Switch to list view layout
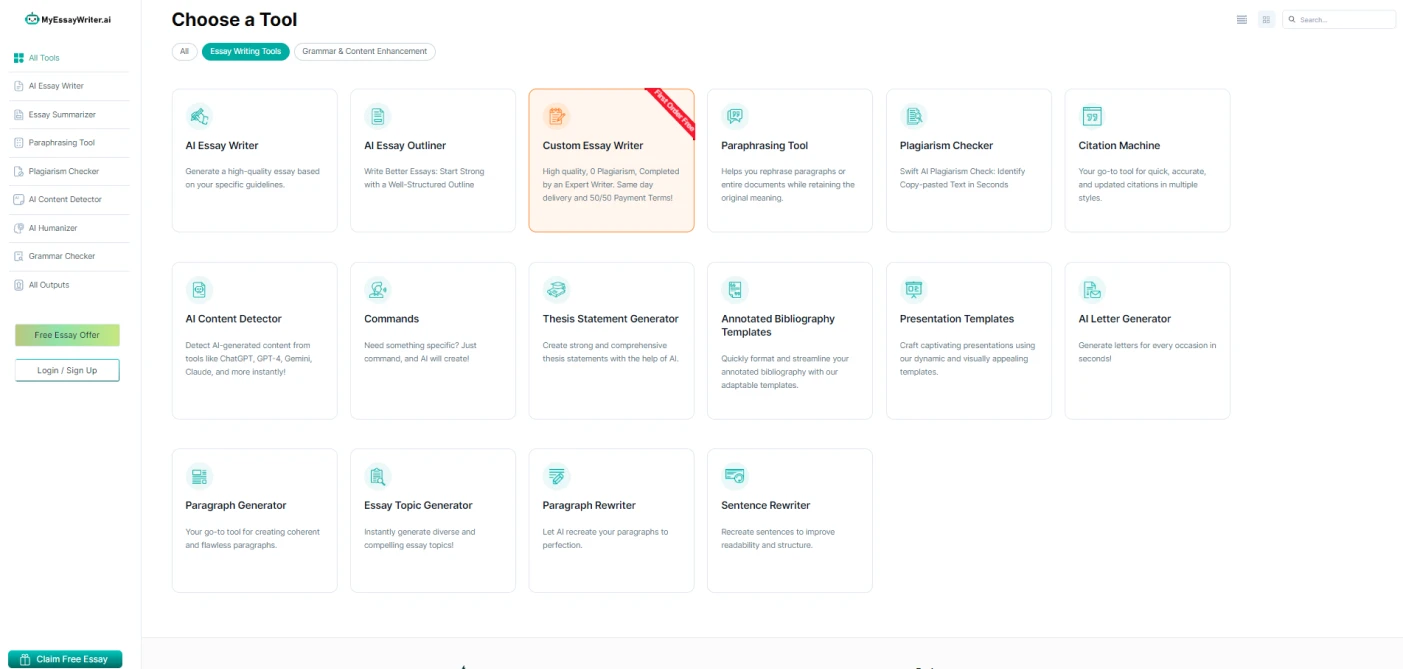This screenshot has height=669, width=1403. click(1242, 19)
